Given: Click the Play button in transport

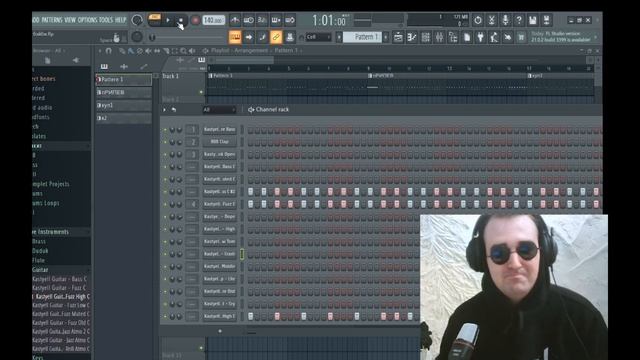Looking at the screenshot, I should tap(168, 20).
